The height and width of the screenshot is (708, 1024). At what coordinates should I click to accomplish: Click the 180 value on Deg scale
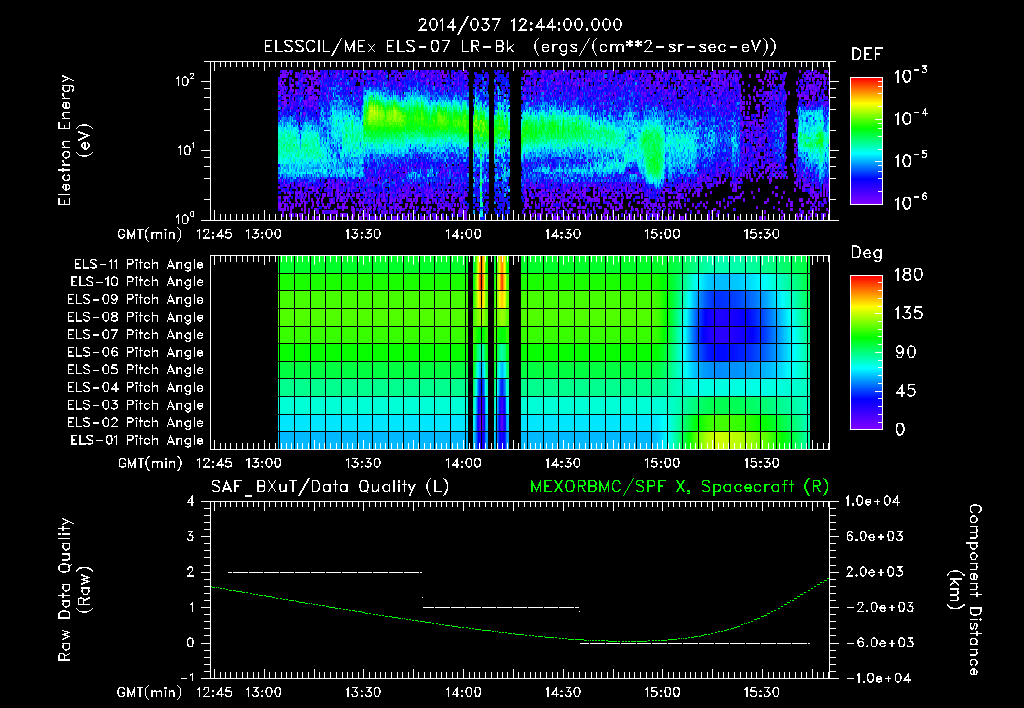(x=908, y=275)
